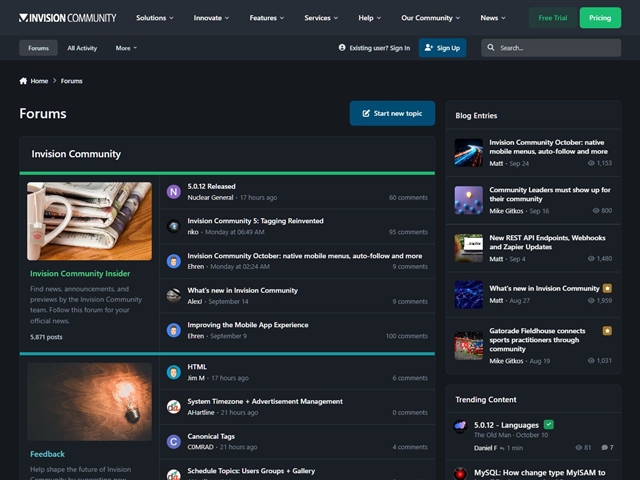Click Start new topic button
Viewport: 640px width, 480px height.
pyautogui.click(x=392, y=113)
